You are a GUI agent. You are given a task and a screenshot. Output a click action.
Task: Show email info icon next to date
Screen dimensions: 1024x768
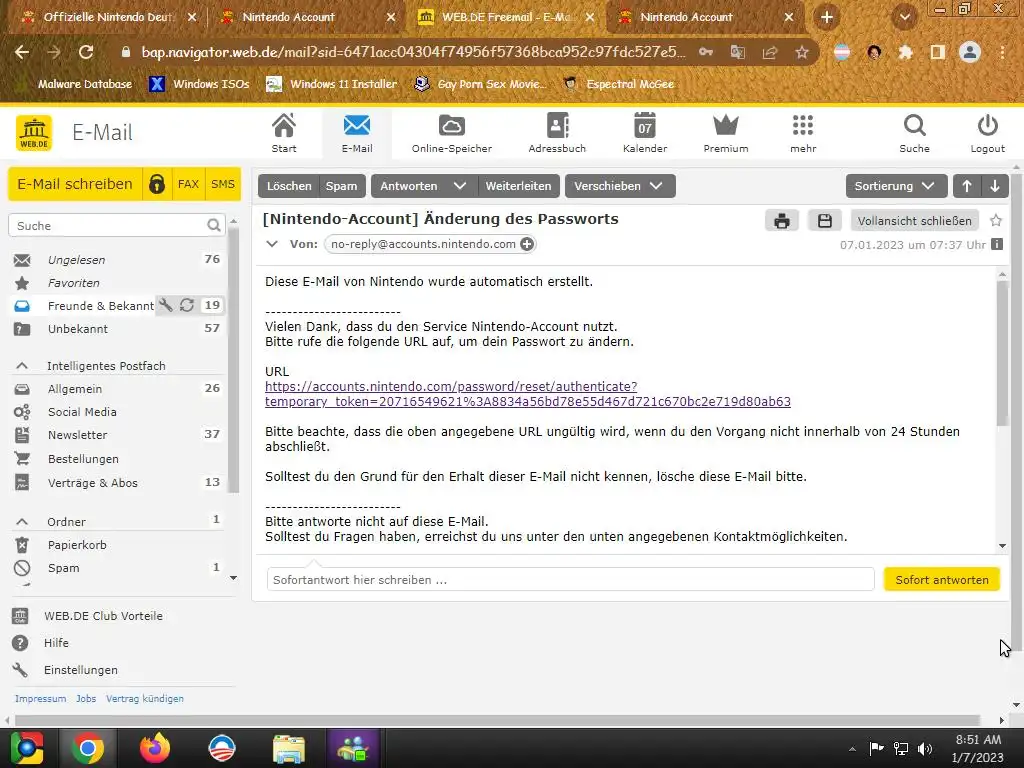(997, 244)
